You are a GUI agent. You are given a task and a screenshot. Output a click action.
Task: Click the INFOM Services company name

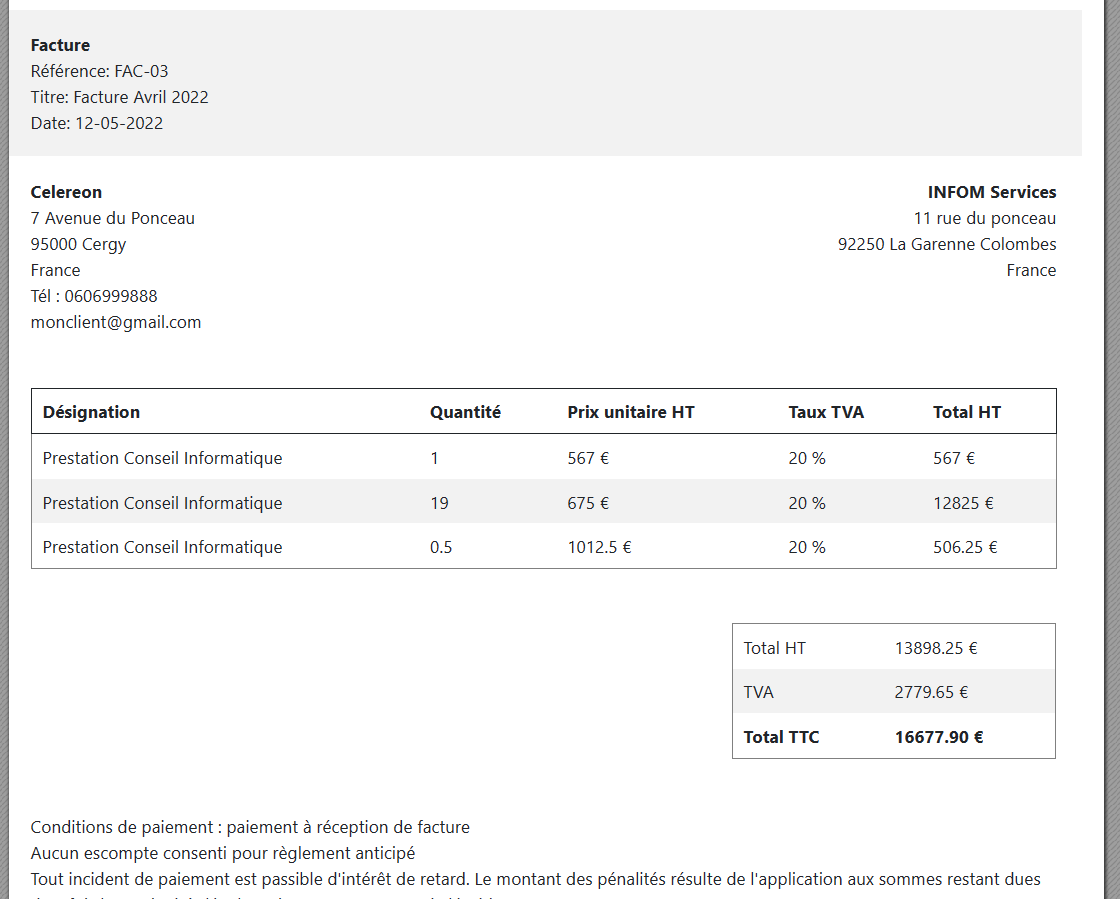(991, 192)
